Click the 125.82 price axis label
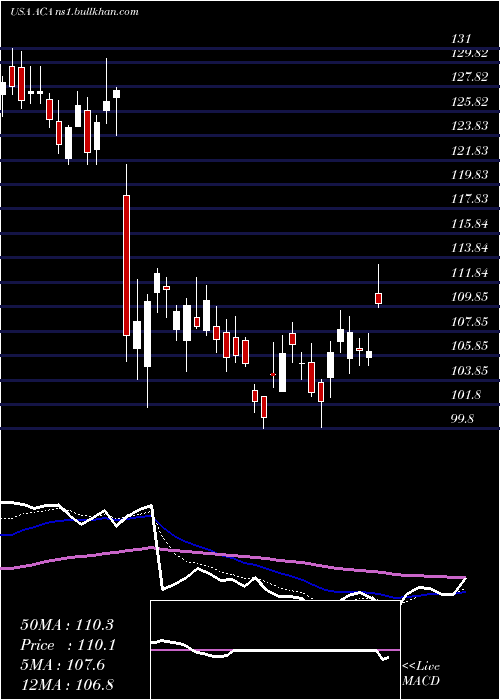Screen dimensions: 500x700 pyautogui.click(x=469, y=102)
